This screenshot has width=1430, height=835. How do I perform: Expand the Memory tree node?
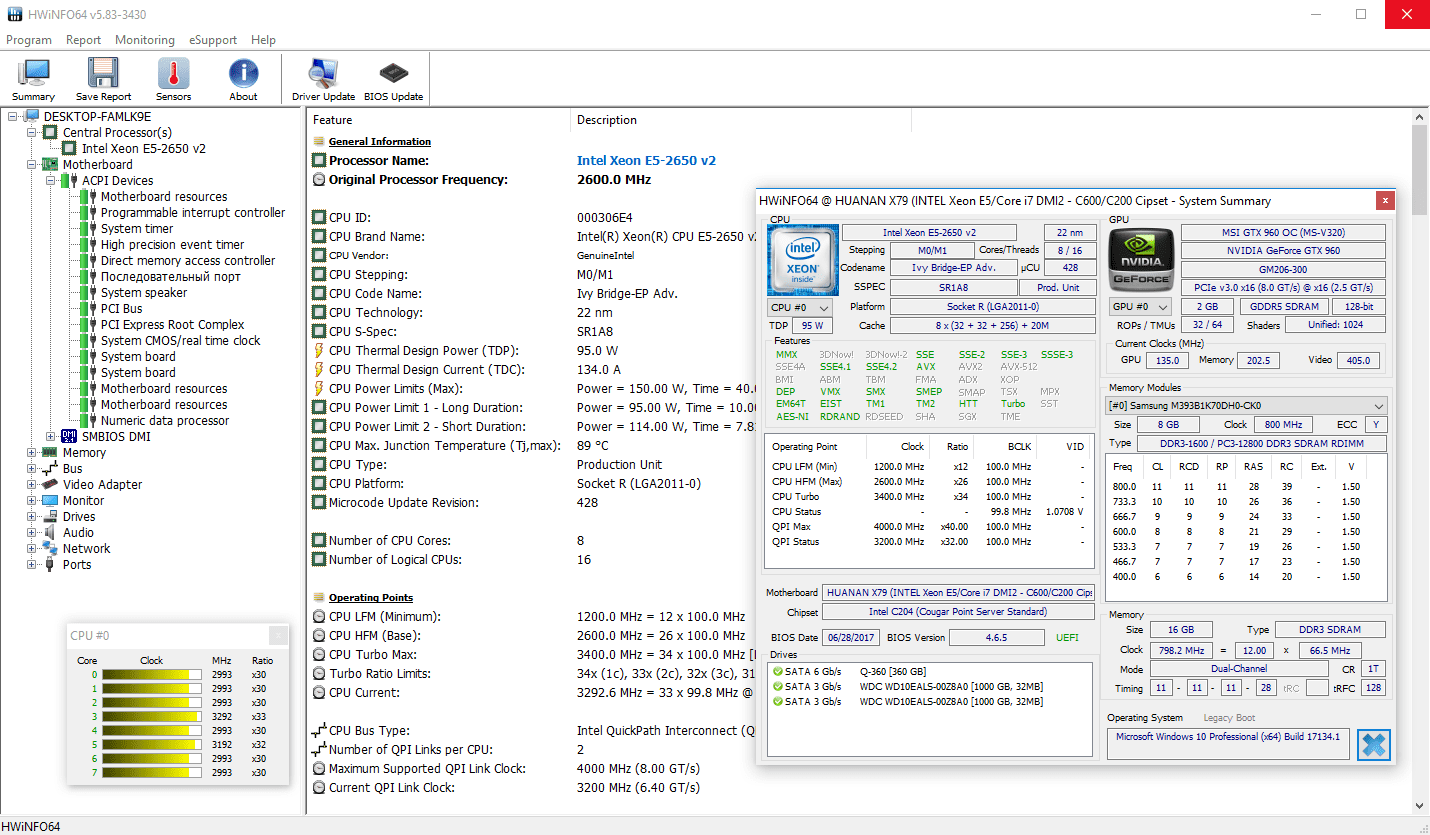point(32,453)
